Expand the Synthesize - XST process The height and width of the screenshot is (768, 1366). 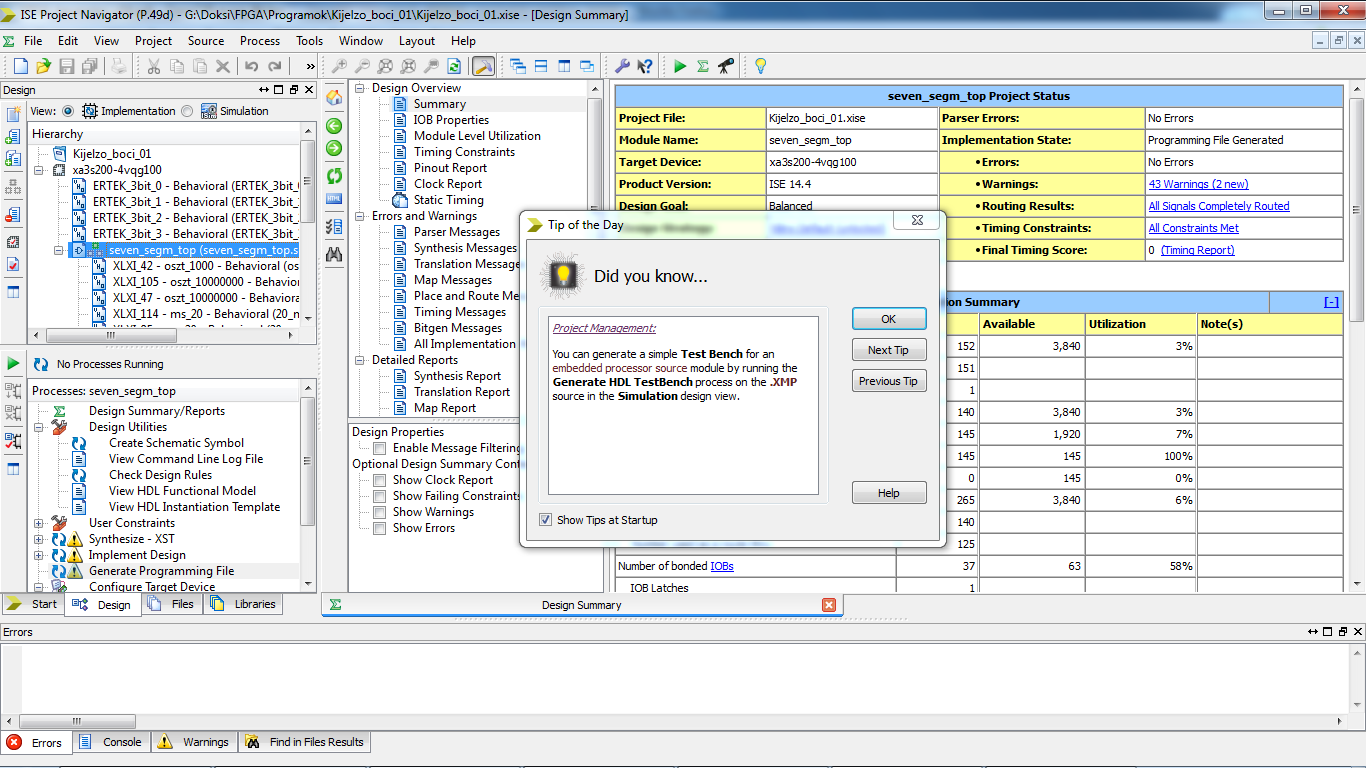pos(39,539)
